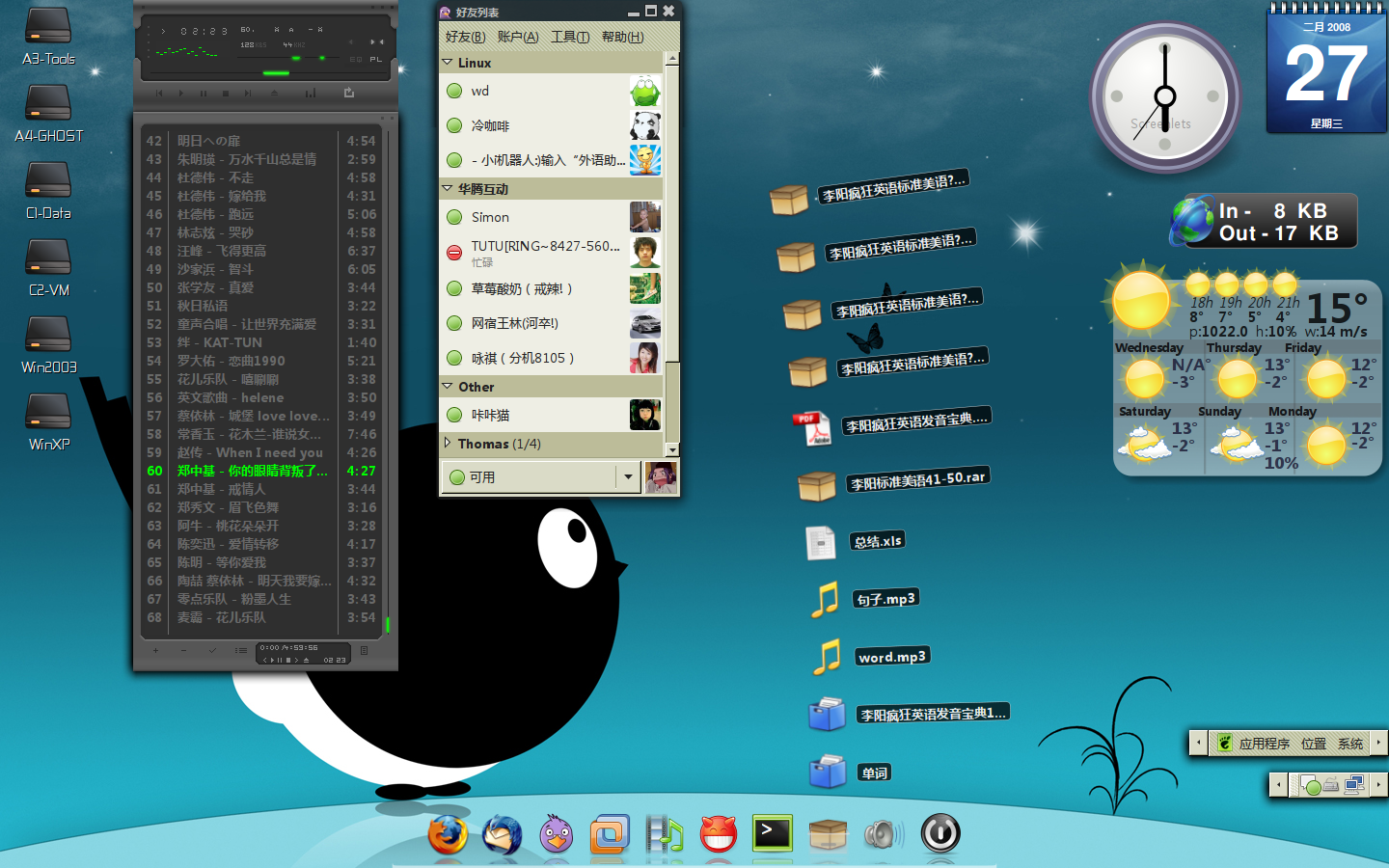Click the player's pause button
1389x868 pixels.
(204, 94)
